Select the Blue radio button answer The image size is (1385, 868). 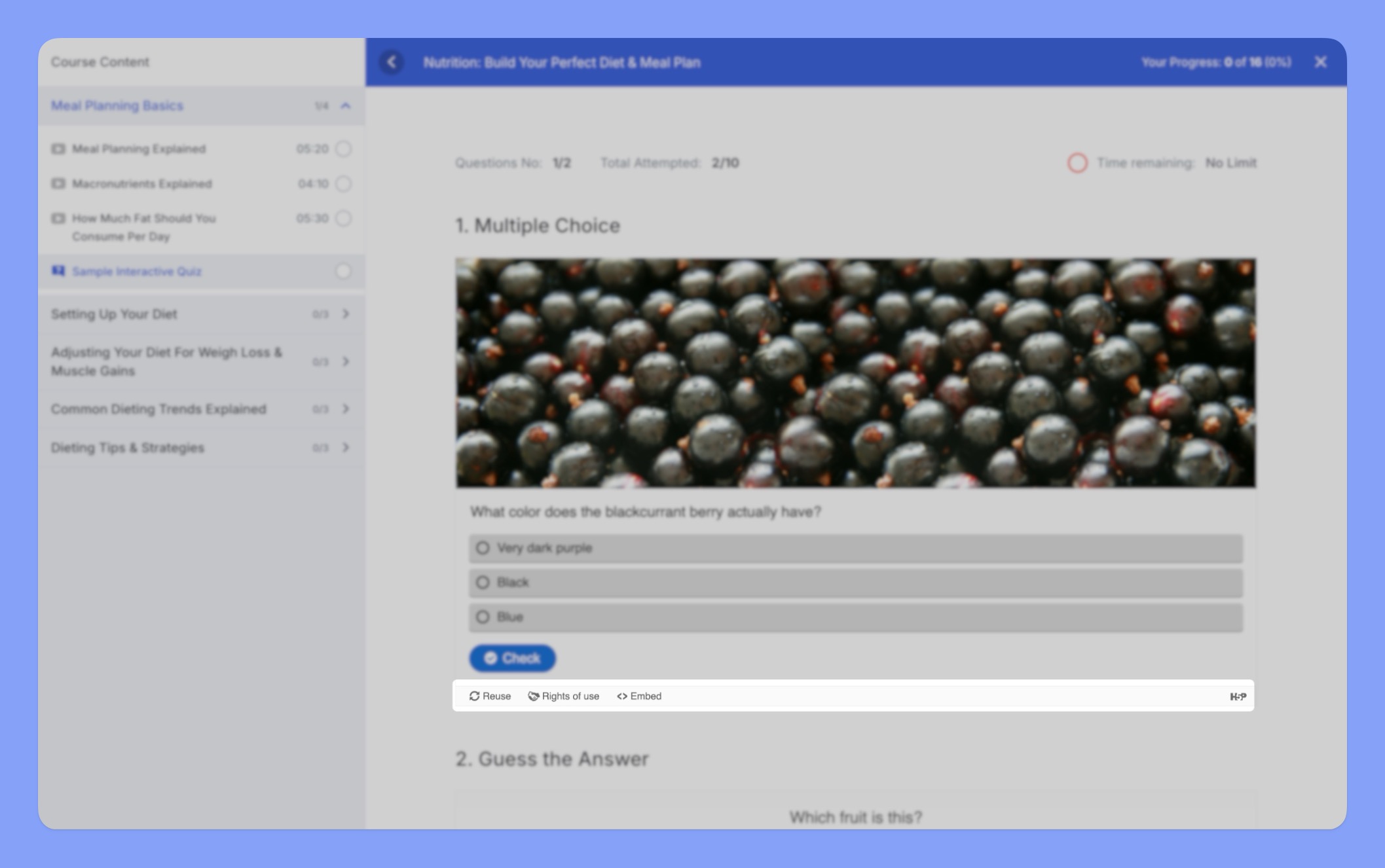click(484, 616)
